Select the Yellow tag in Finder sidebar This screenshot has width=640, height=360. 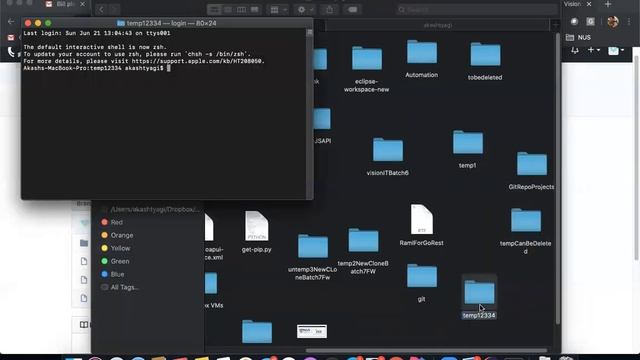[x=116, y=248]
